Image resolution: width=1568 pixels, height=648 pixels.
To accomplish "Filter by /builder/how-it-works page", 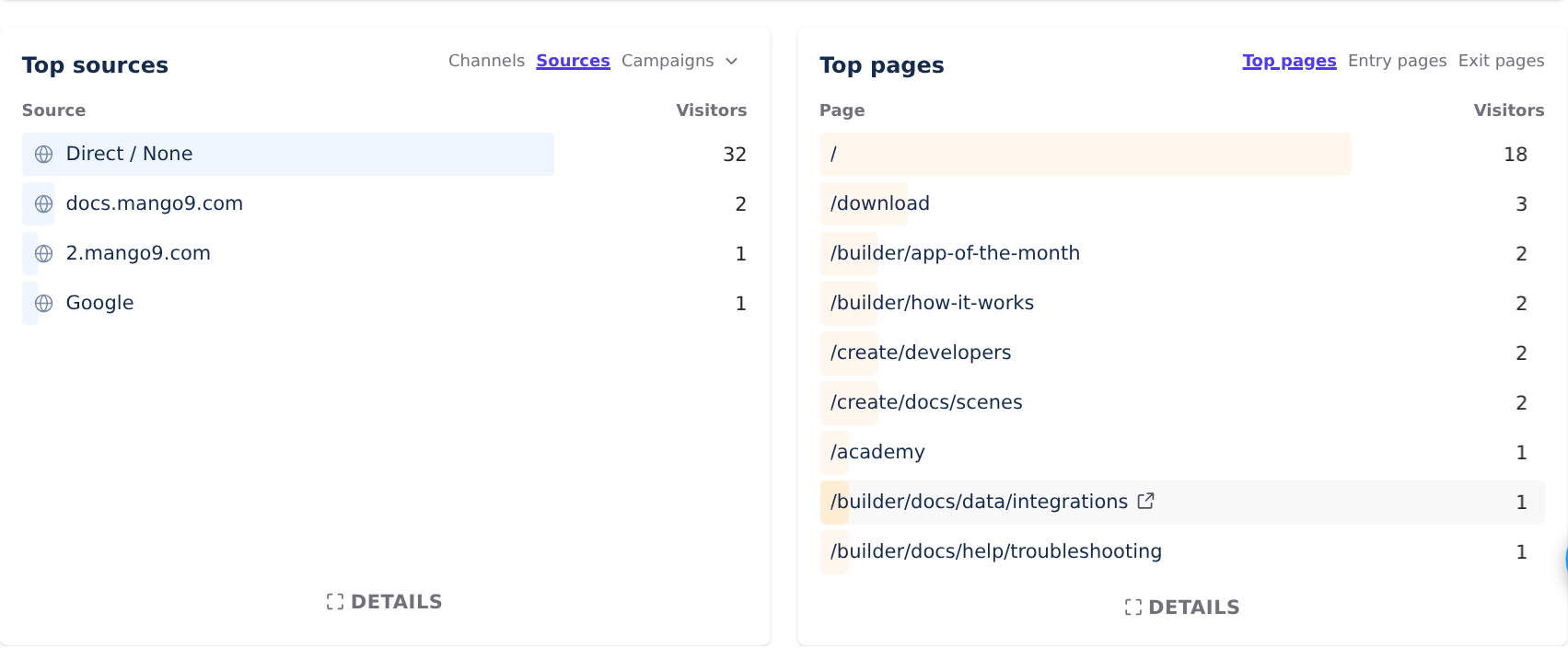I will 932,303.
